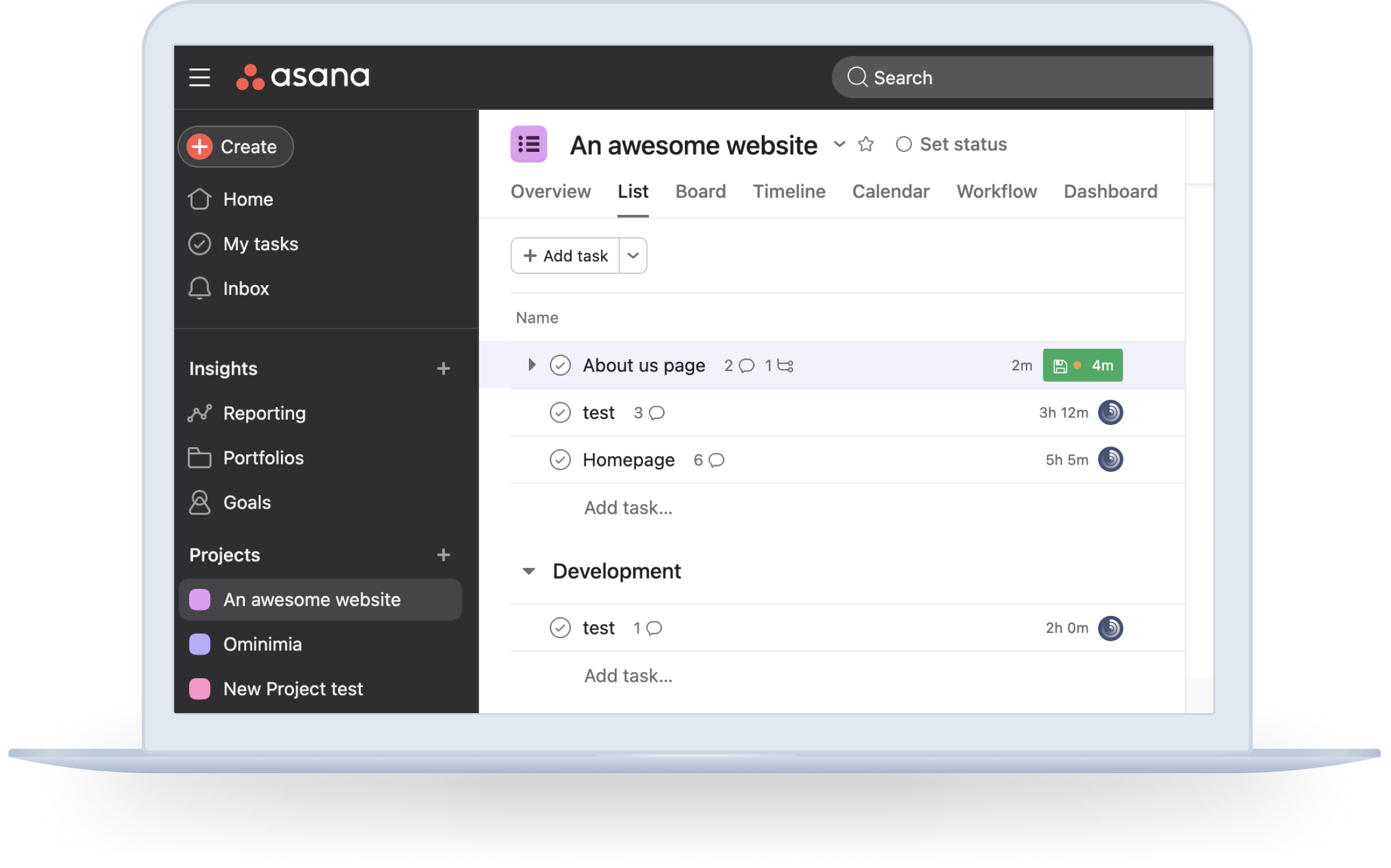Viewport: 1391px width, 868px height.
Task: Click Add task... under Homepage row
Action: pos(628,508)
